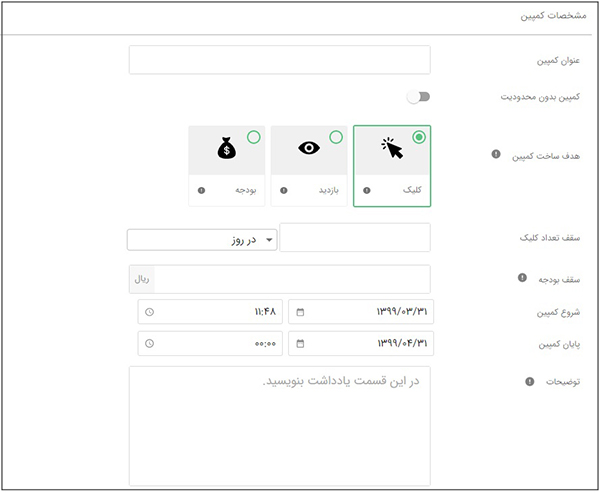Click the clock icon in the 11:48 start time field
This screenshot has height=493, width=600.
tap(150, 313)
